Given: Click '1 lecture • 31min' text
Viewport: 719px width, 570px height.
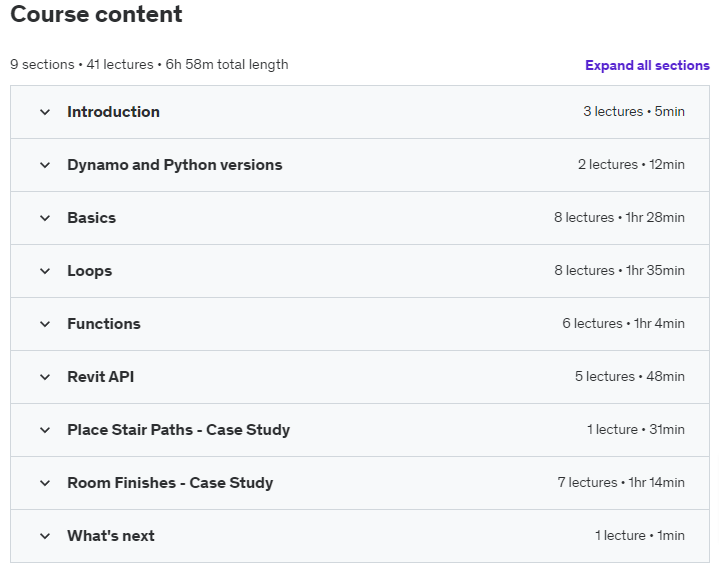Looking at the screenshot, I should (x=636, y=430).
